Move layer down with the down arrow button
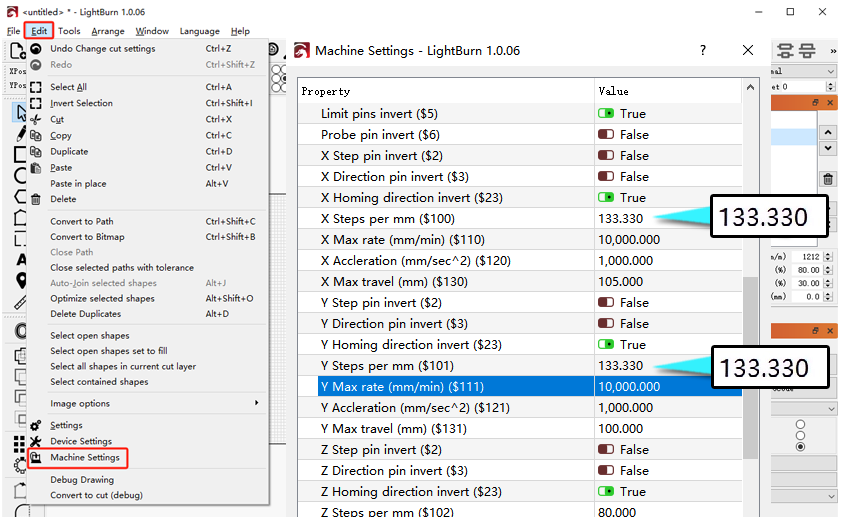This screenshot has width=842, height=517. coord(828,148)
